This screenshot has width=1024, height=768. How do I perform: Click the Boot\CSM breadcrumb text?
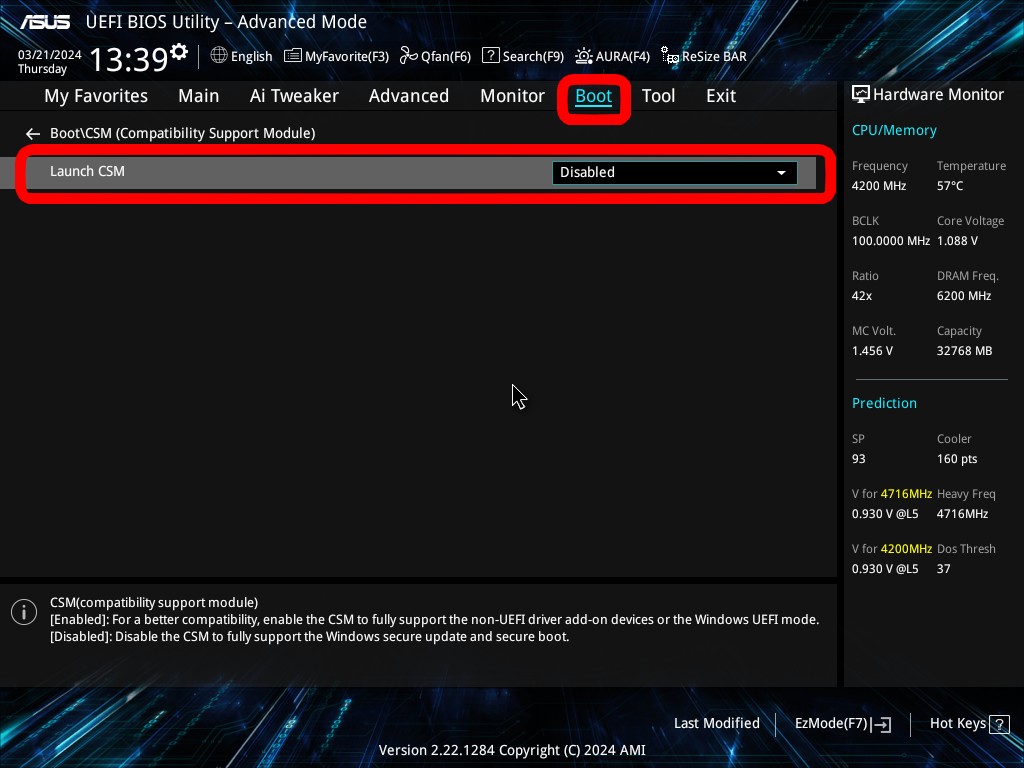pos(183,133)
